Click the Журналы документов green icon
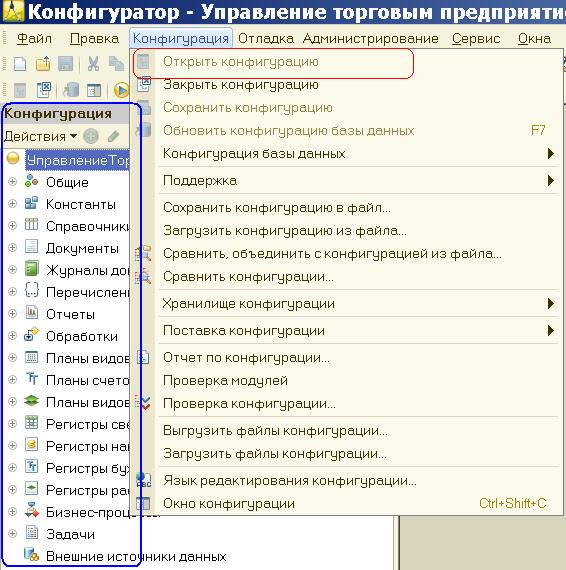This screenshot has height=570, width=566. (x=31, y=269)
